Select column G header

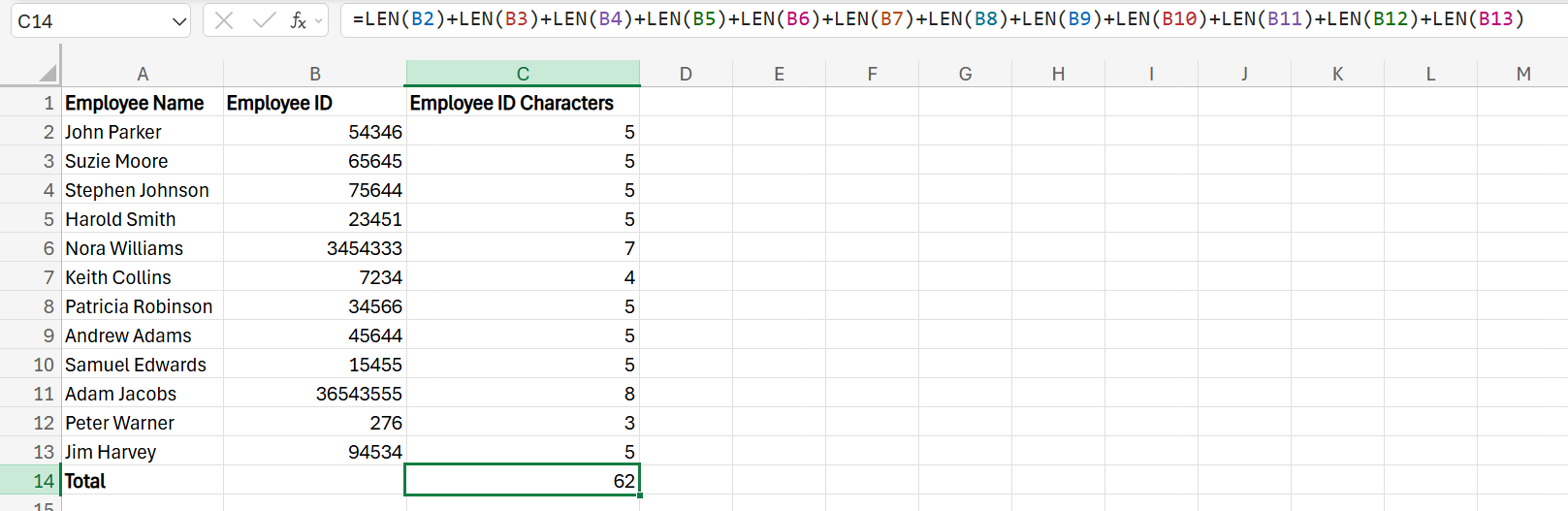pyautogui.click(x=965, y=74)
